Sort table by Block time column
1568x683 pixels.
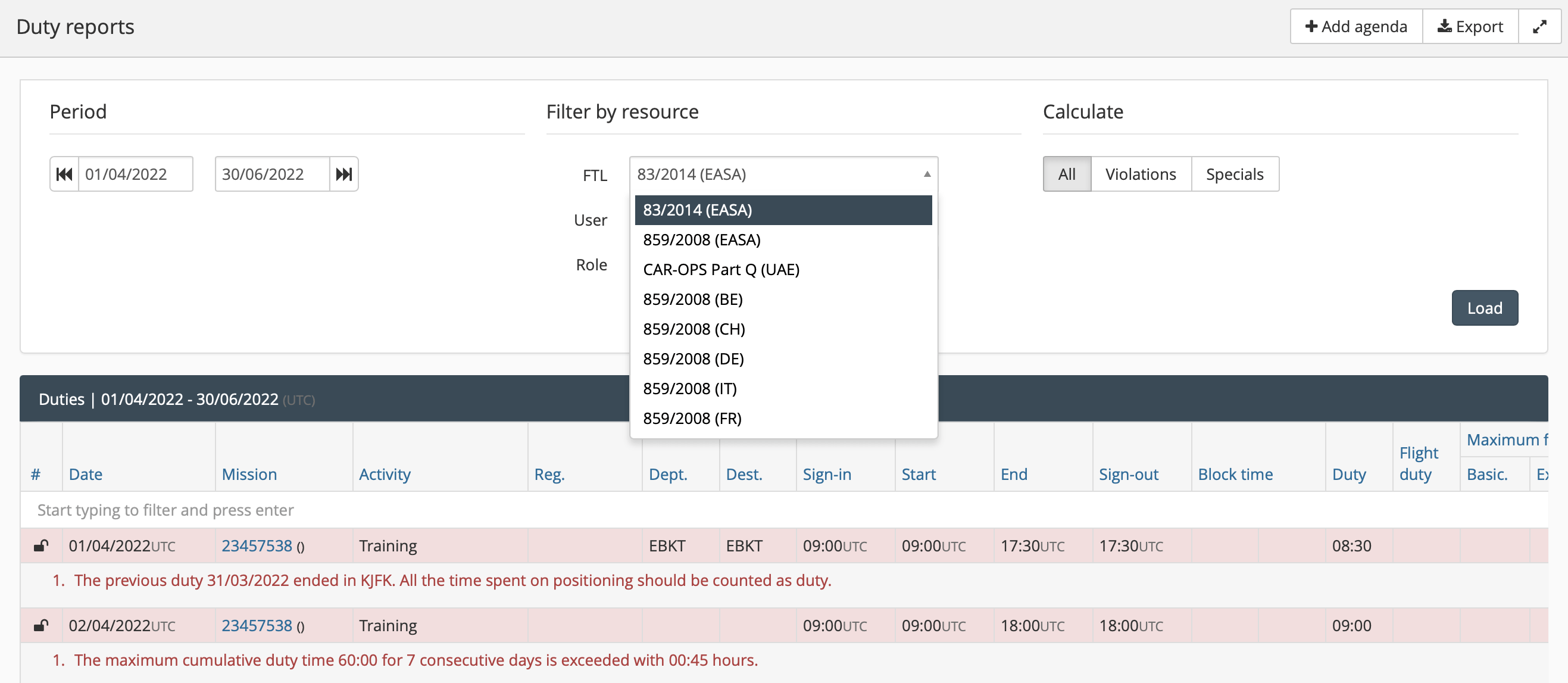[x=1235, y=474]
